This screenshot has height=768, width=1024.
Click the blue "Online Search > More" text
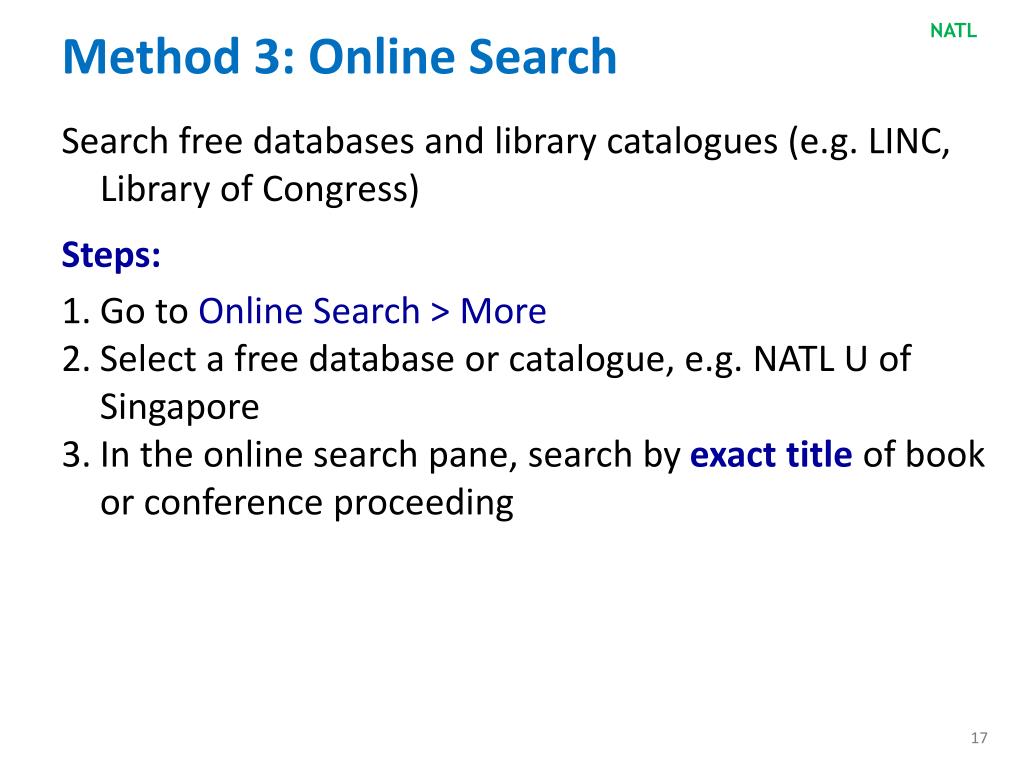point(372,312)
